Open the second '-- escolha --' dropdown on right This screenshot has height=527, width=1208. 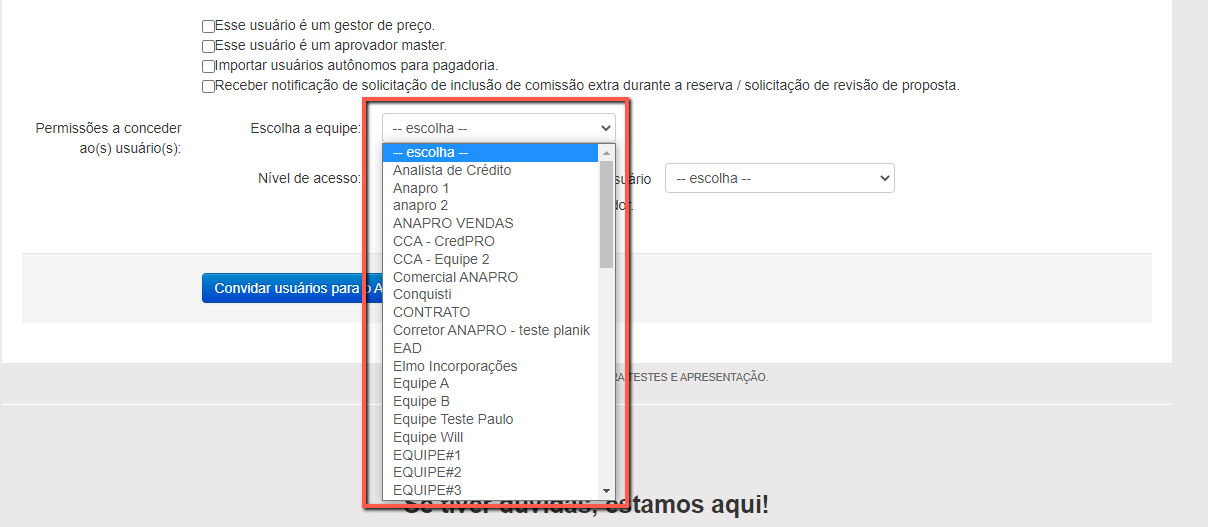[779, 178]
